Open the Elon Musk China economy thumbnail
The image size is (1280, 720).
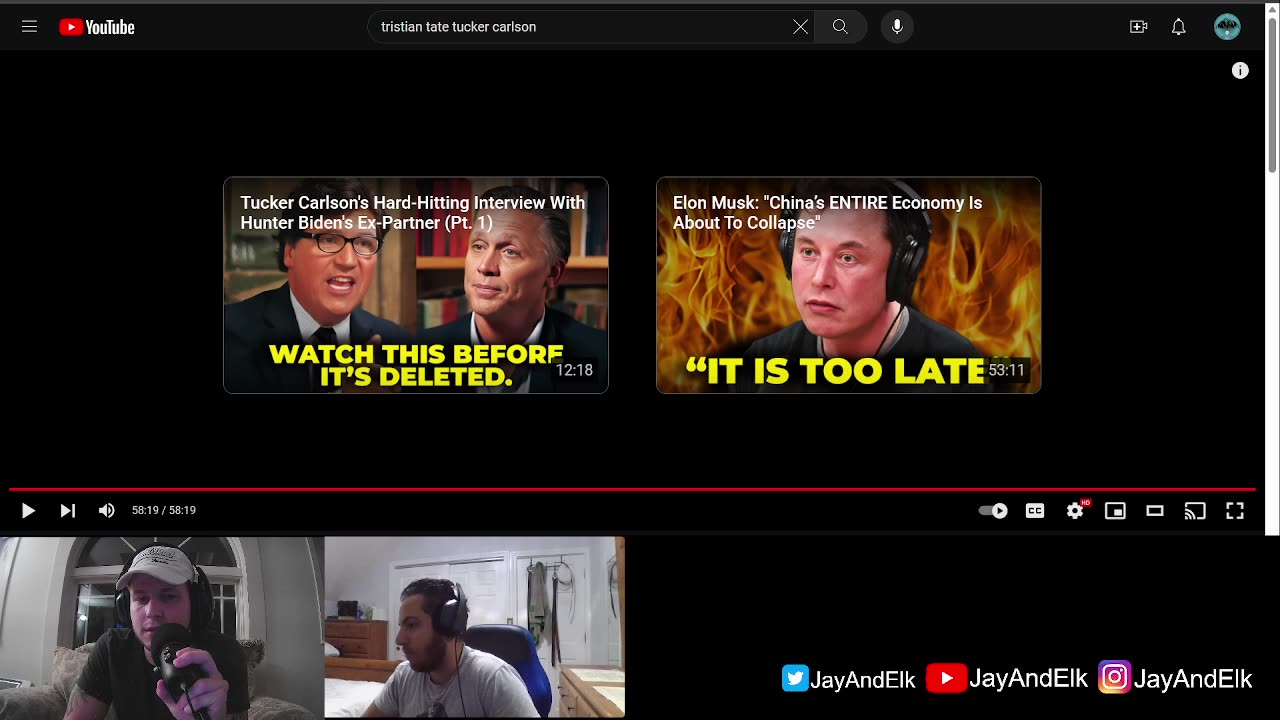848,285
